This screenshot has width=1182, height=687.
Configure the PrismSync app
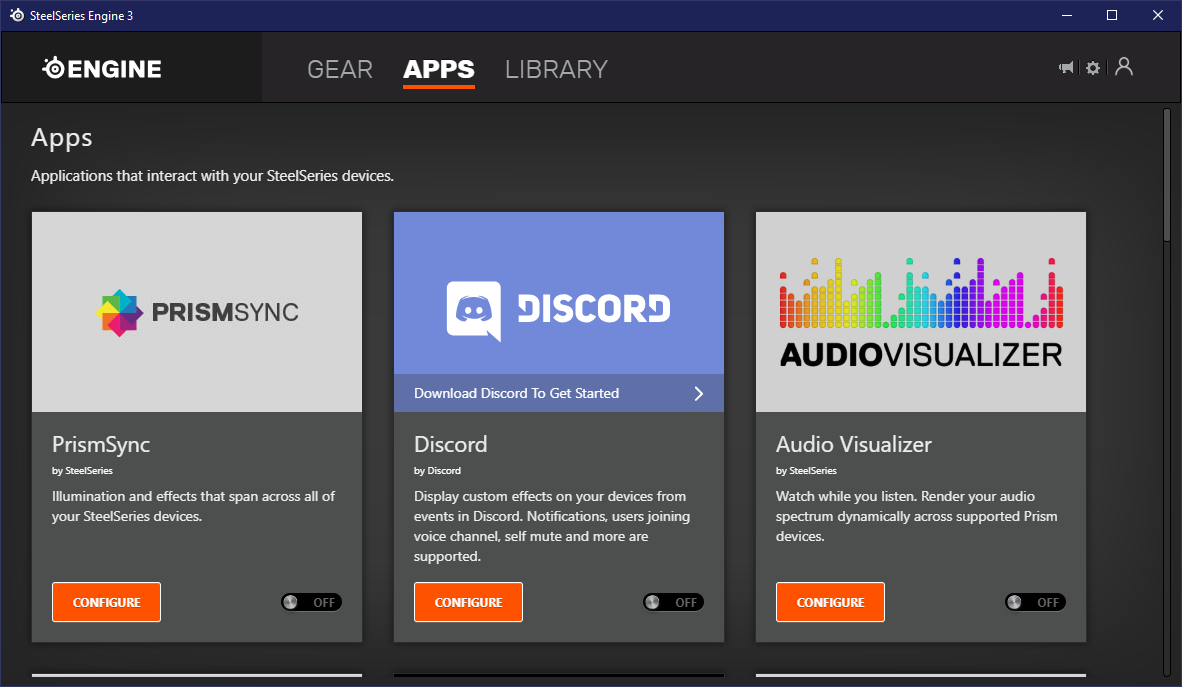click(x=106, y=602)
